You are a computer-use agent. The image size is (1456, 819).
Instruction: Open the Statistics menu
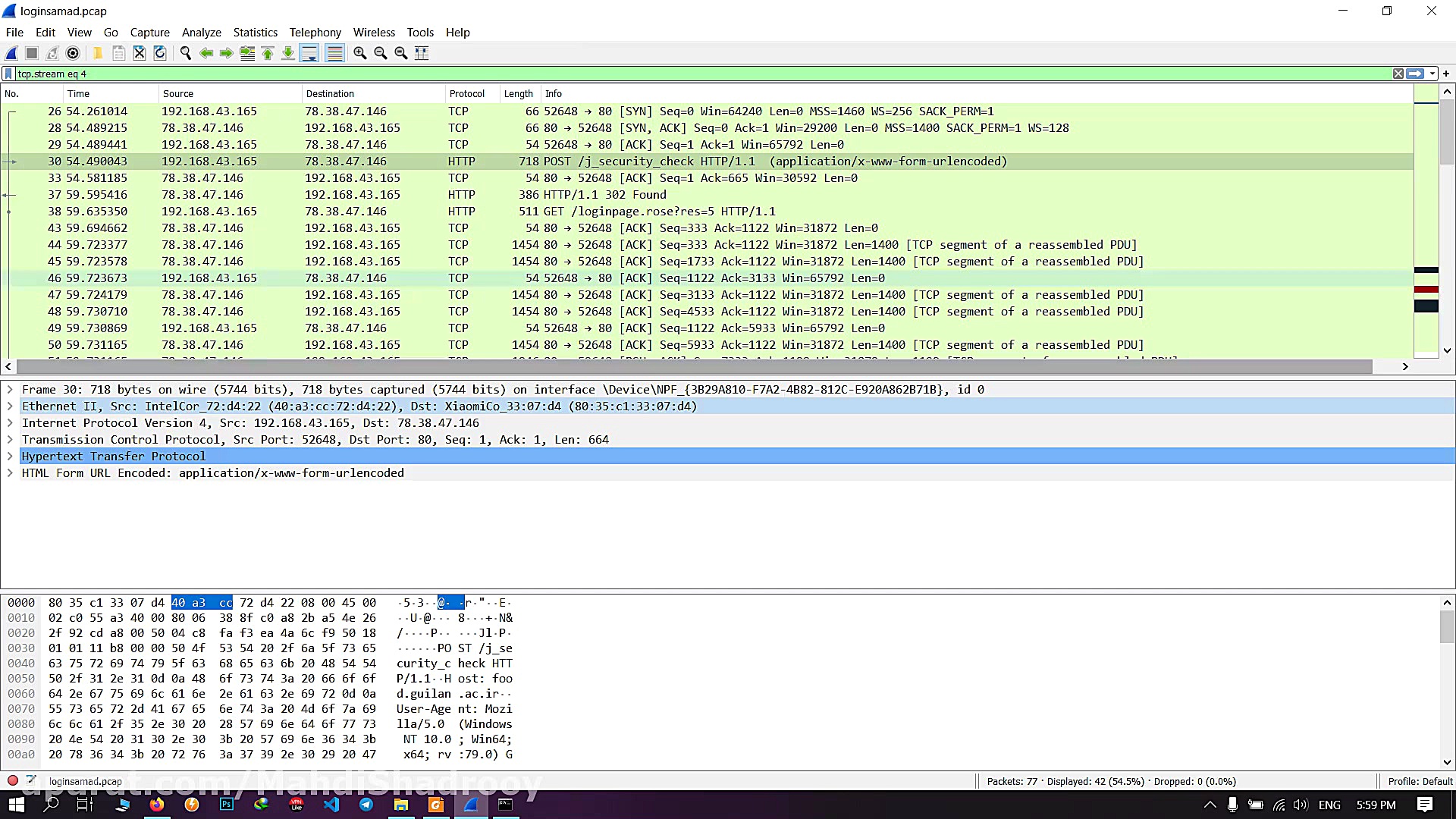coord(255,33)
